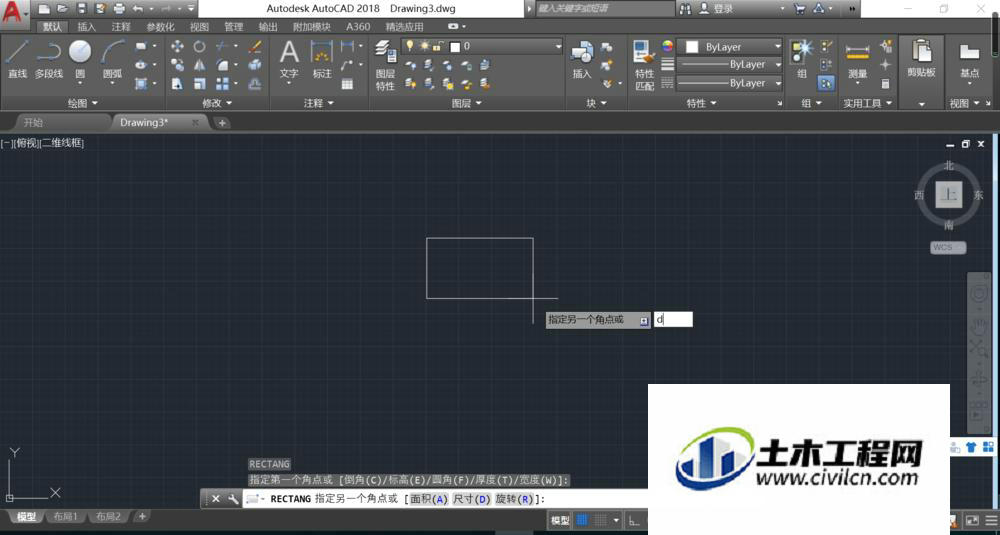Expand the 注释 panel dropdown
1000x535 pixels.
319,103
